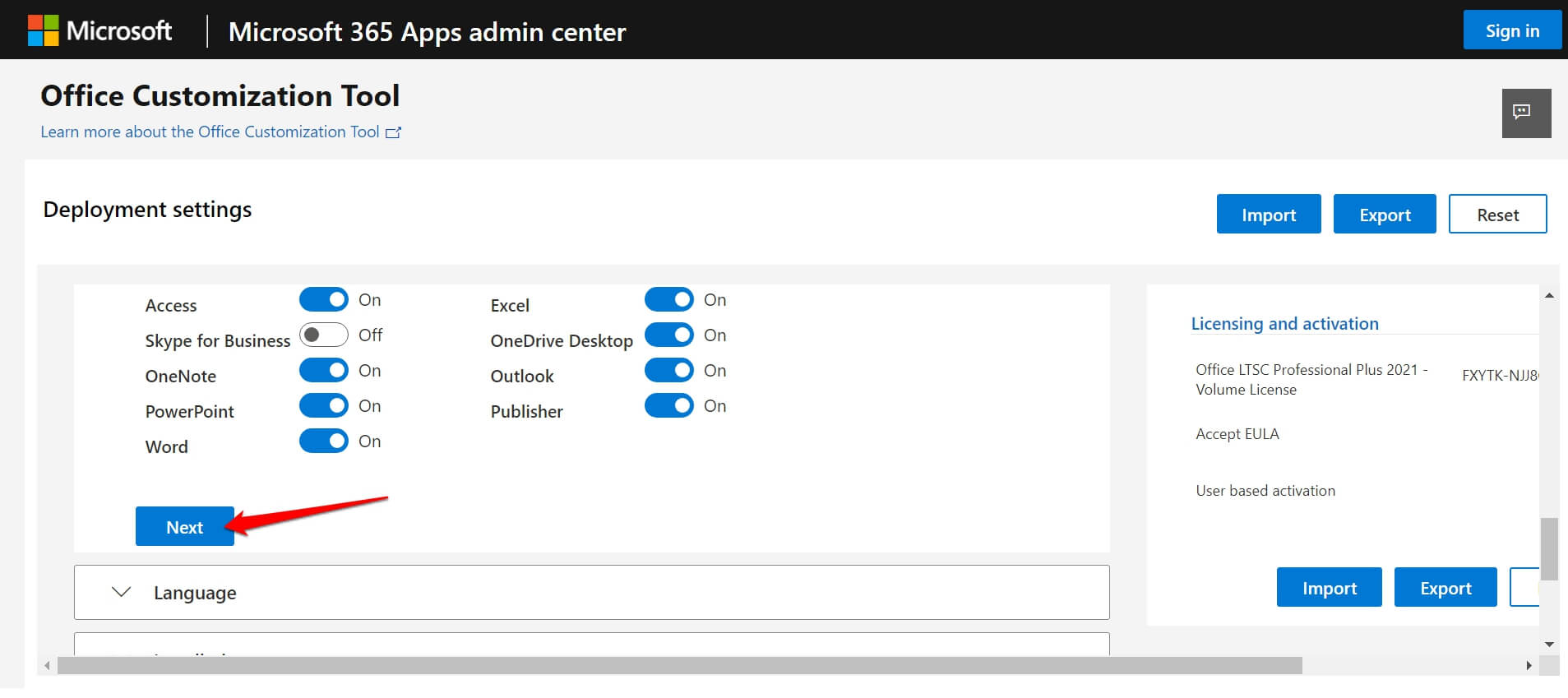Click the scroll up arrow of the panel
Screen dimensions: 1568x698
(1549, 295)
